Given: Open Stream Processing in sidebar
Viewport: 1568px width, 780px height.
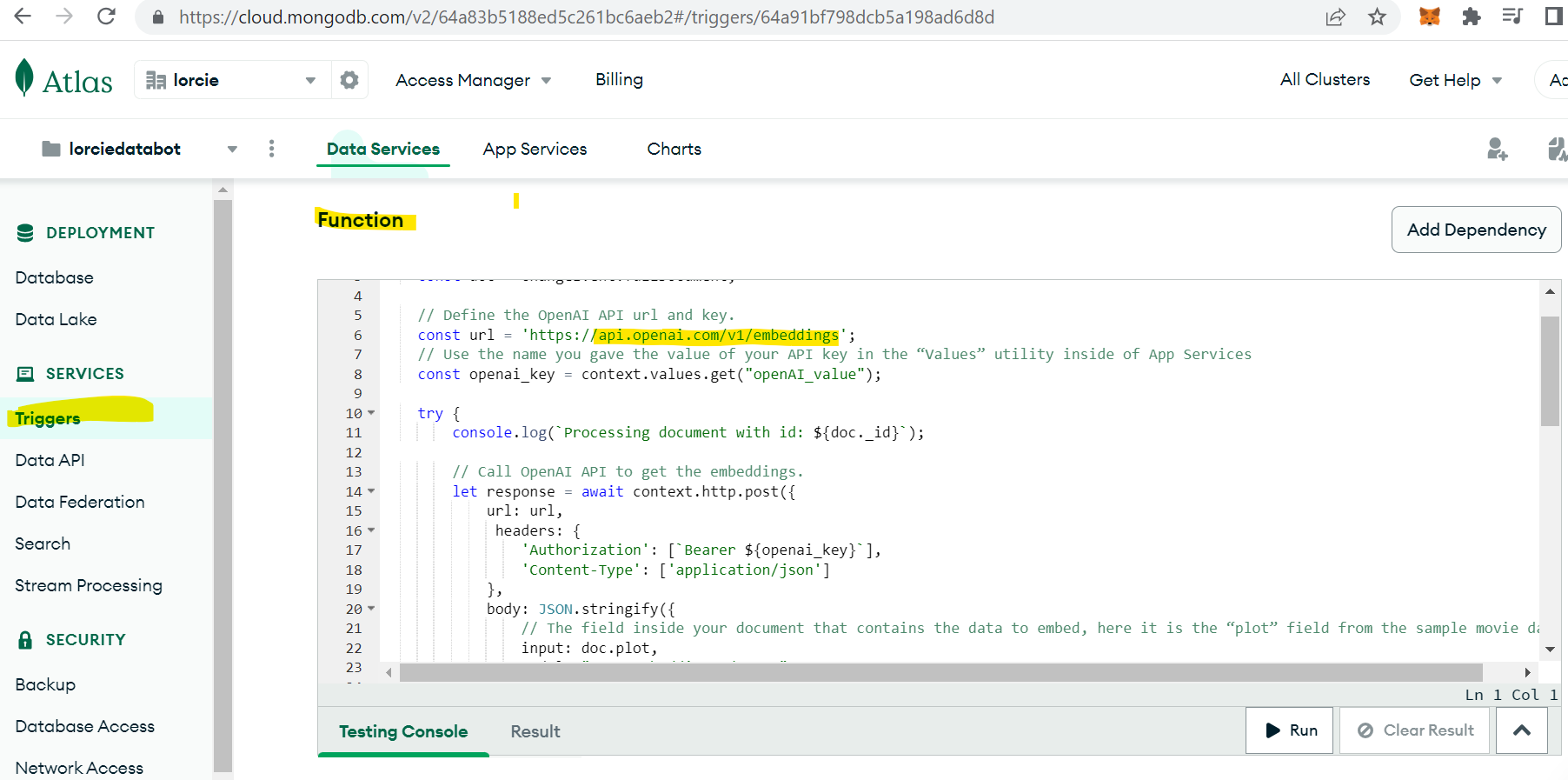Looking at the screenshot, I should tap(89, 585).
